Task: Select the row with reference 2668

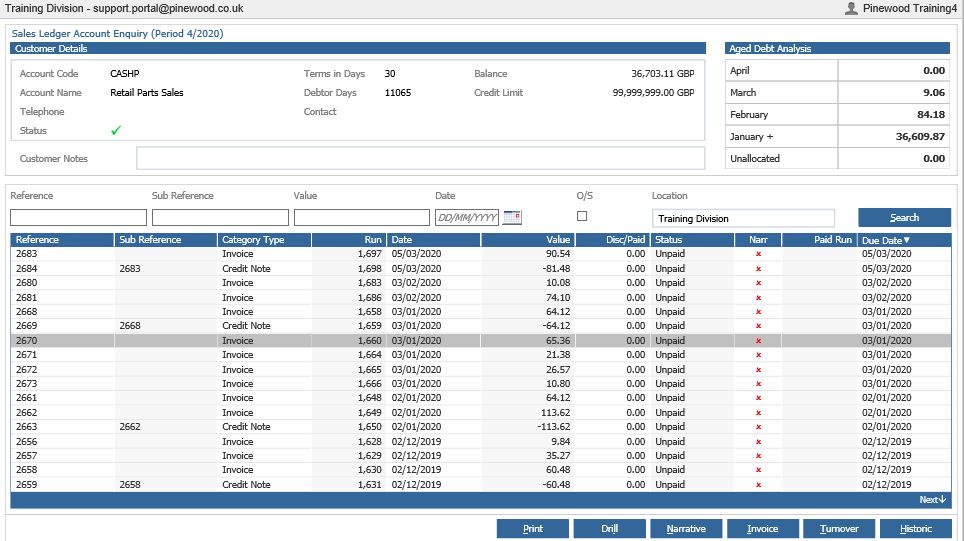Action: [x=481, y=312]
